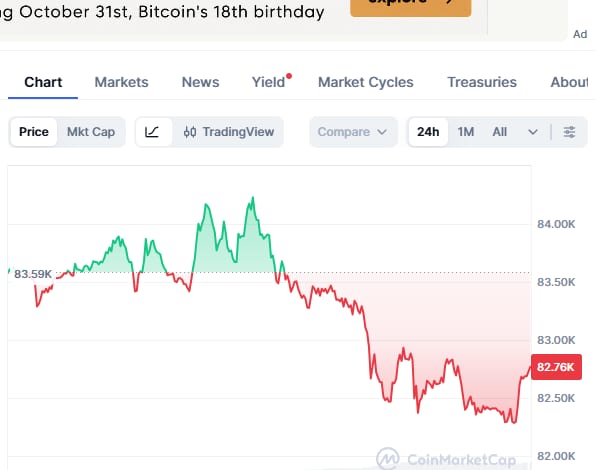Screen dimensions: 596x470
Task: Select the 1M time range
Action: pyautogui.click(x=466, y=132)
